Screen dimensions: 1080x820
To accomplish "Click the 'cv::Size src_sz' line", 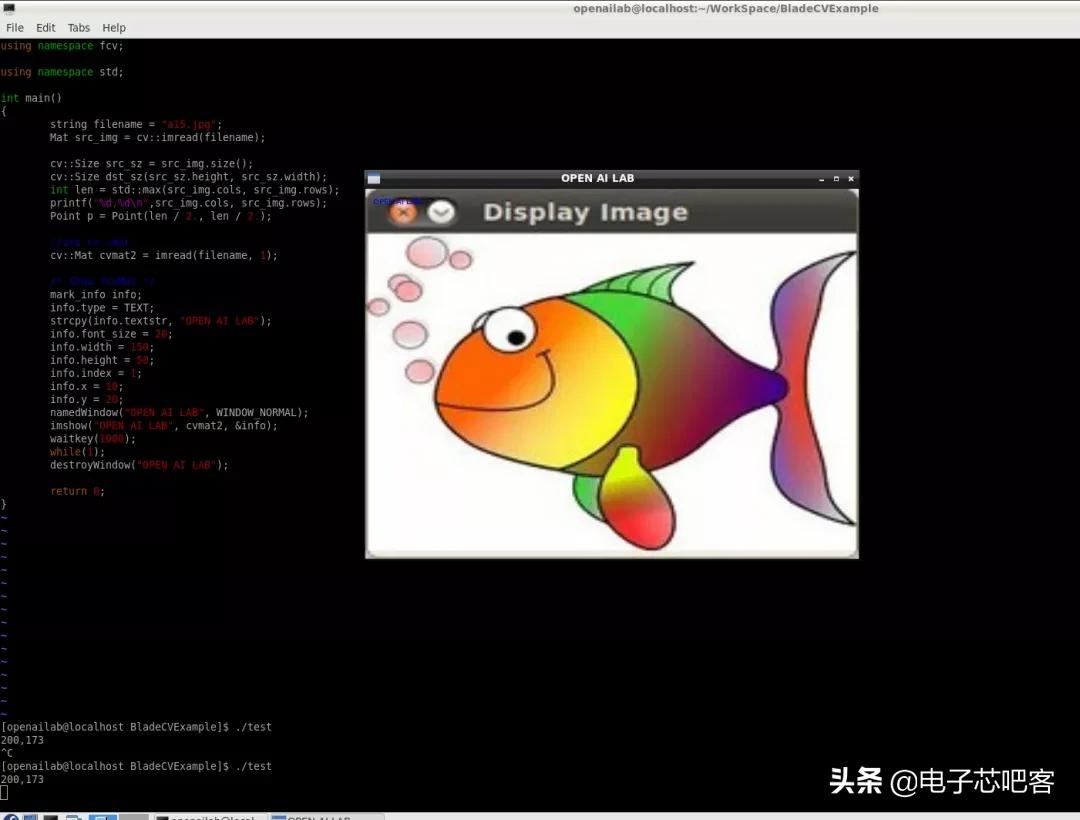I will 152,164.
